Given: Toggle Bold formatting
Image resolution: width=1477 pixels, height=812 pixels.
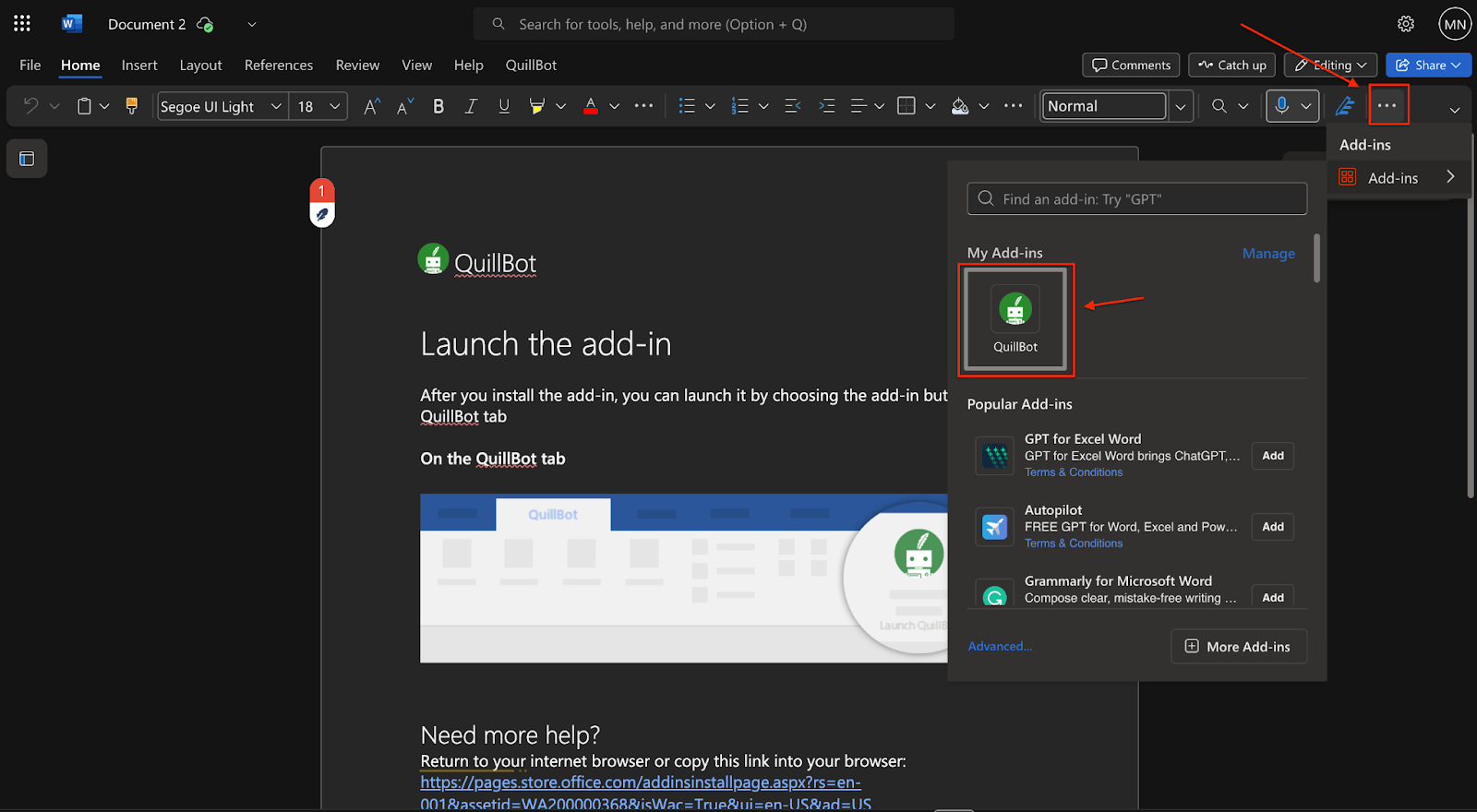Looking at the screenshot, I should [x=438, y=106].
